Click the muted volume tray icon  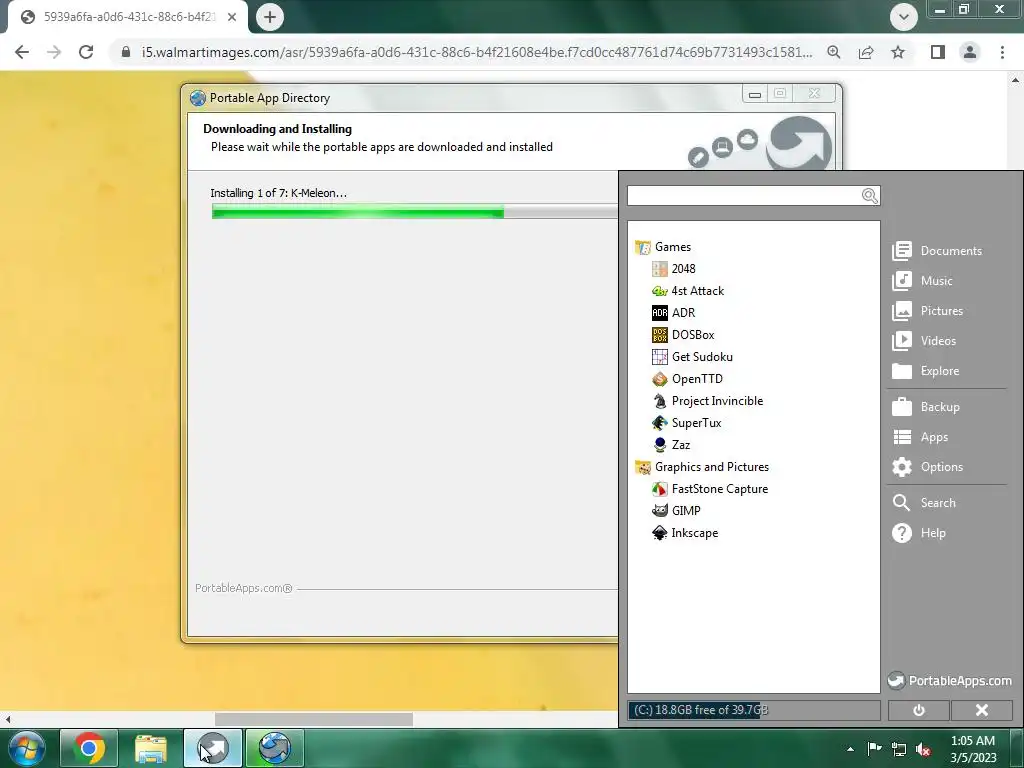coord(923,750)
